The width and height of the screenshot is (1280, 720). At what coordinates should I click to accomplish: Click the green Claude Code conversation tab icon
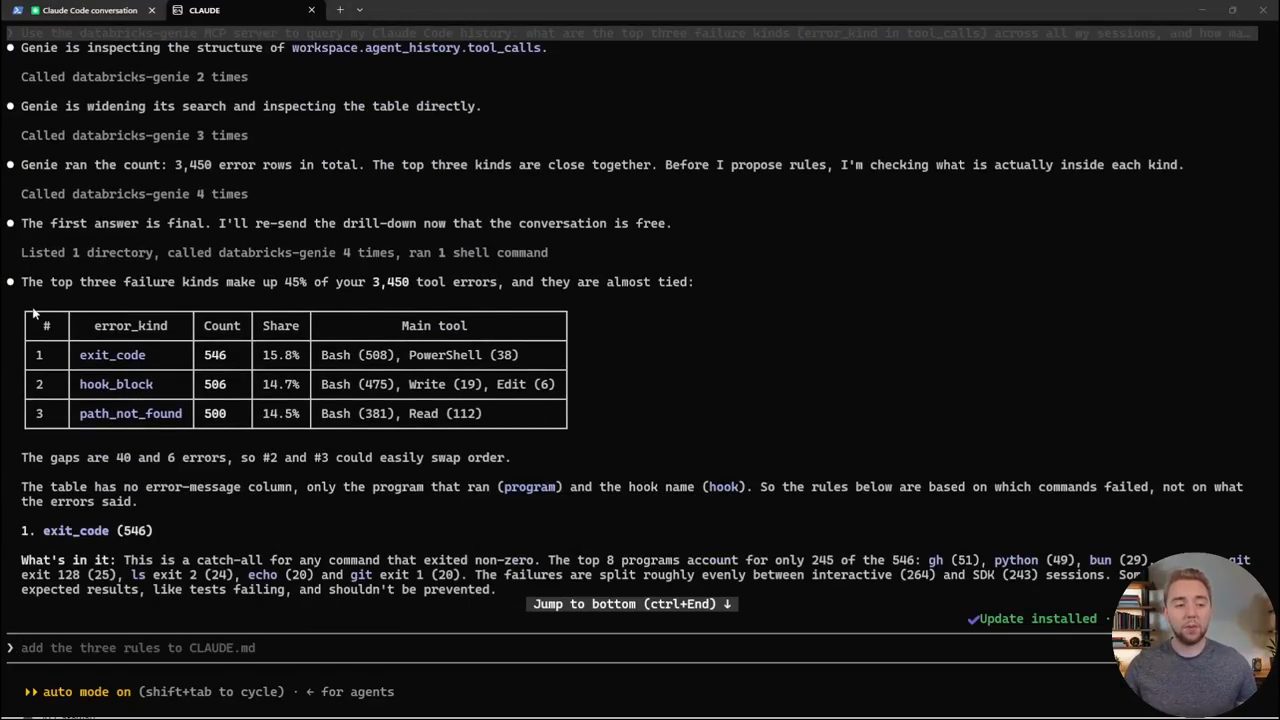(x=35, y=10)
